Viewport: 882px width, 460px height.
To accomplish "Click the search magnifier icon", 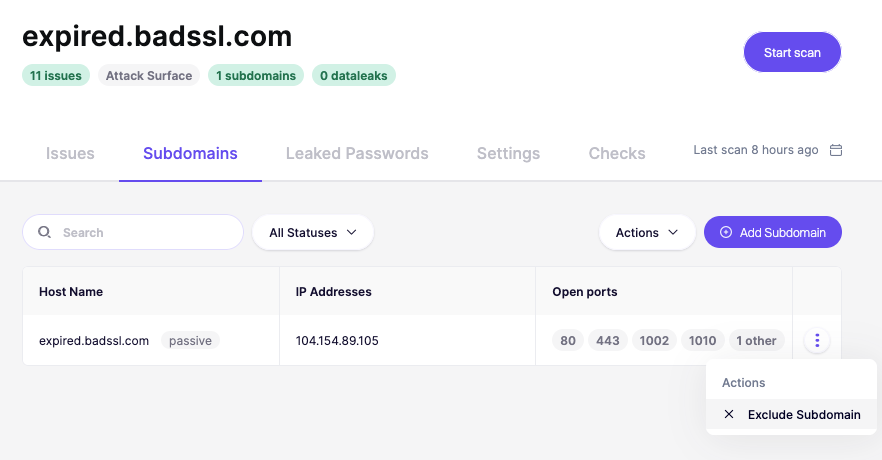I will click(45, 232).
